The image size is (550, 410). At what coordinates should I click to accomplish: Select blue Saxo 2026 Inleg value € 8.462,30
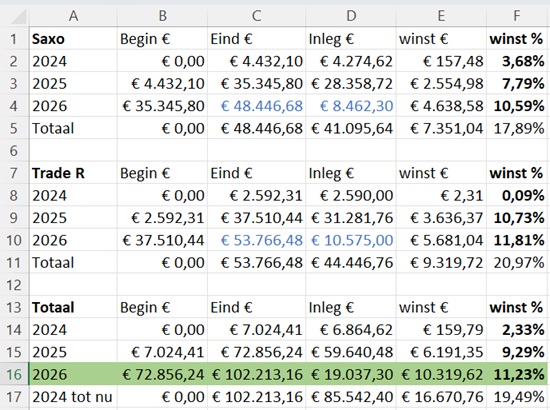point(351,106)
